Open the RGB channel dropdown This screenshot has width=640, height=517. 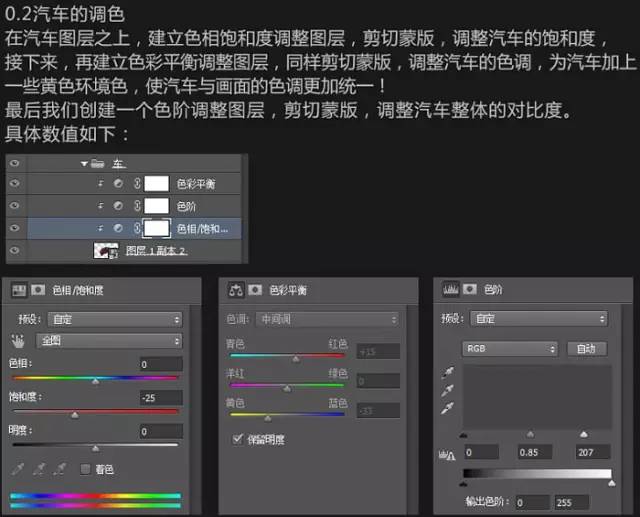coord(509,349)
